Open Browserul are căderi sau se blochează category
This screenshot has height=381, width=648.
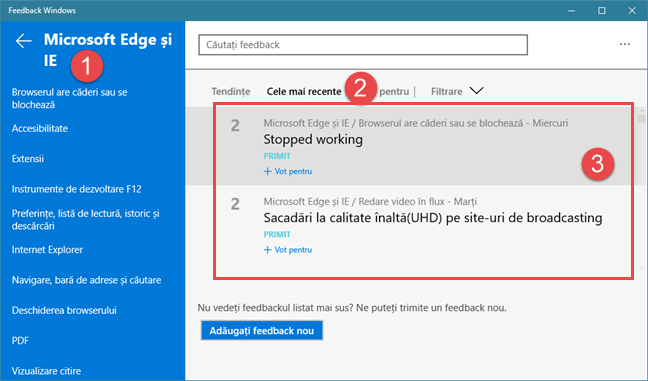69,98
